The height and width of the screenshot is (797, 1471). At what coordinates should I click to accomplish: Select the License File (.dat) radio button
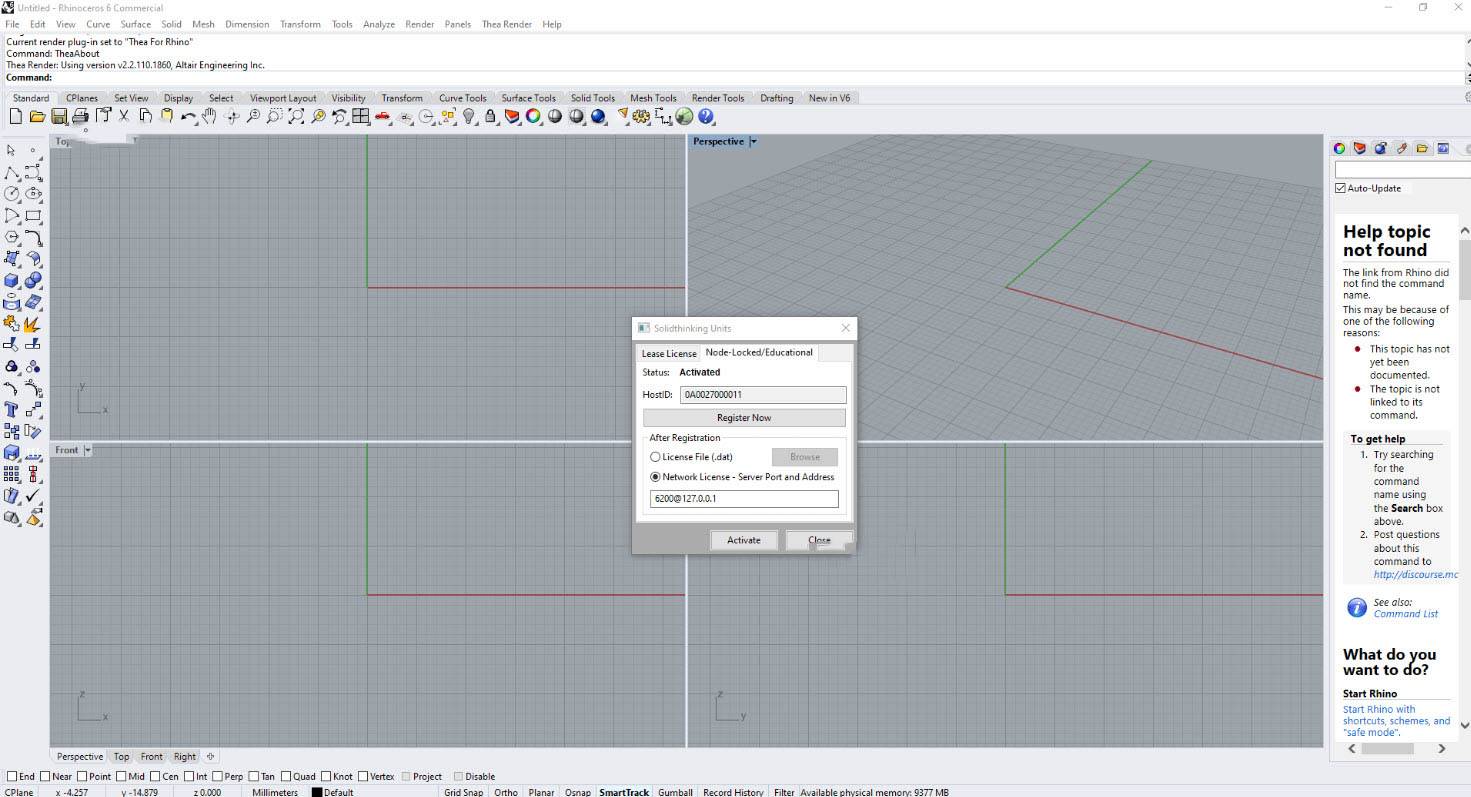coord(655,457)
